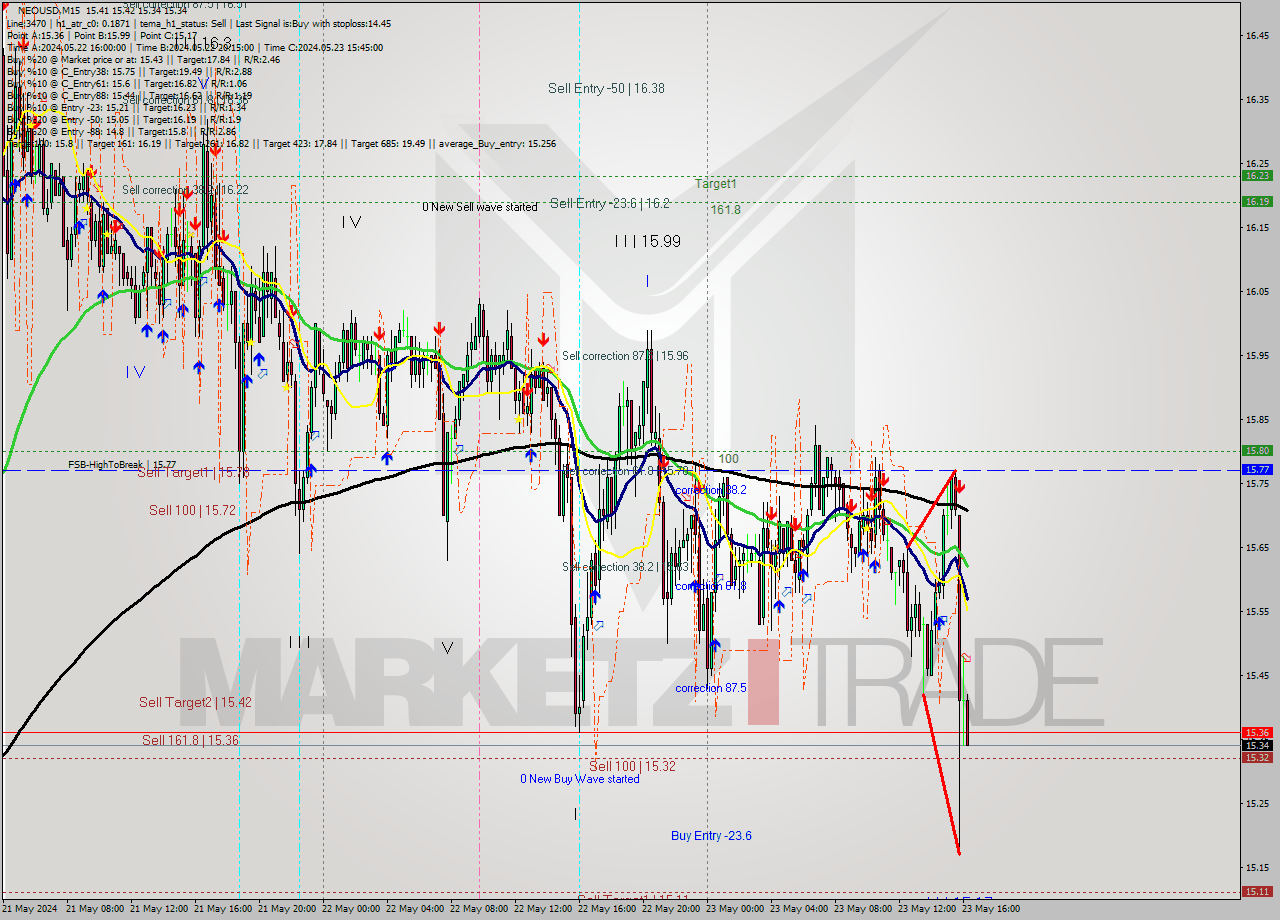Click the blue 'correction 87.5' label

711,688
